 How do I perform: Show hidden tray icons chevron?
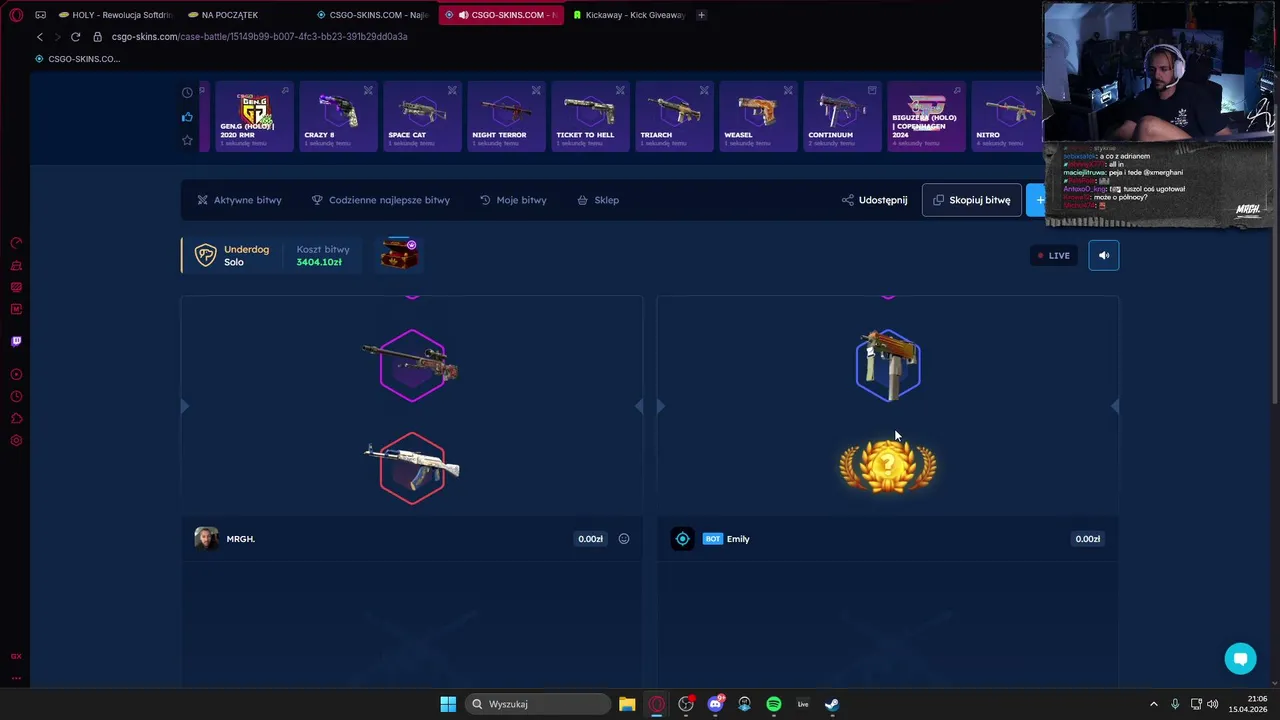pos(1153,704)
